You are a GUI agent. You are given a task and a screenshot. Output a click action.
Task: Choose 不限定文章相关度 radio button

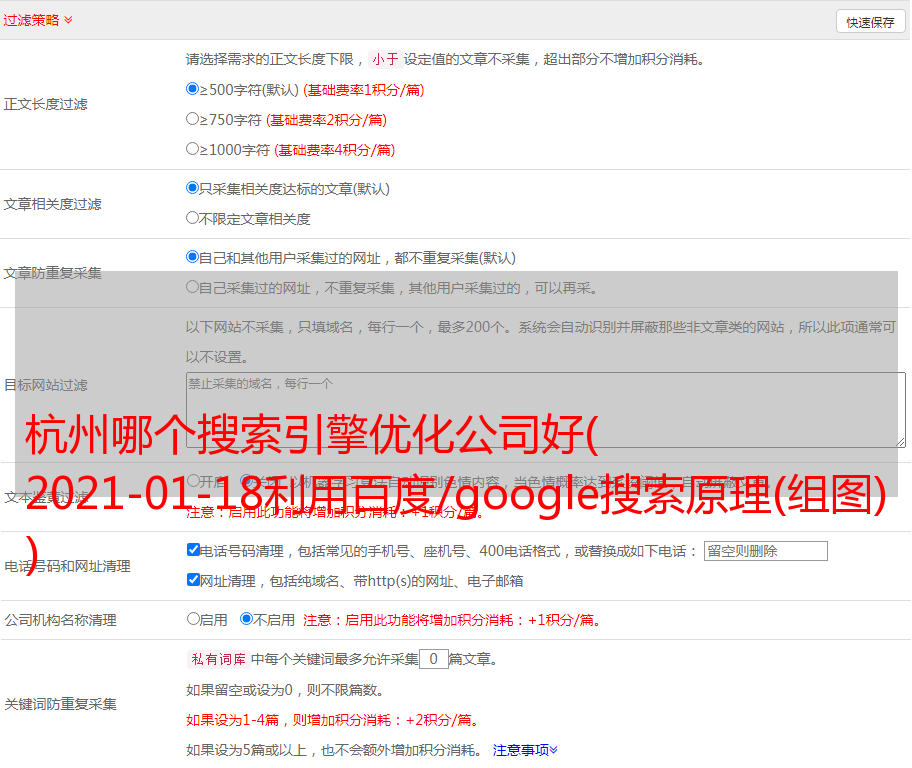[x=193, y=218]
